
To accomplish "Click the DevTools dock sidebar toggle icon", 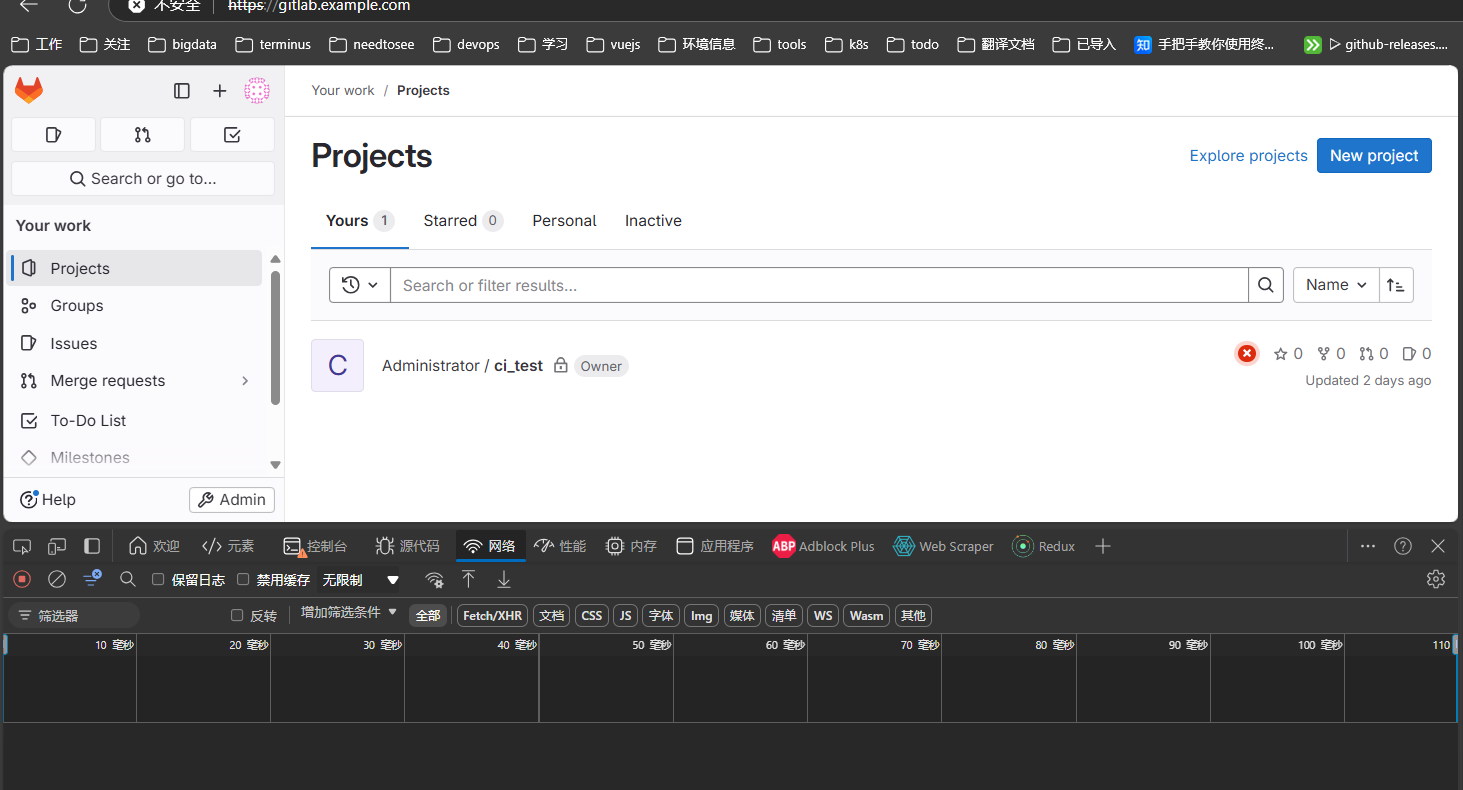I will click(92, 546).
